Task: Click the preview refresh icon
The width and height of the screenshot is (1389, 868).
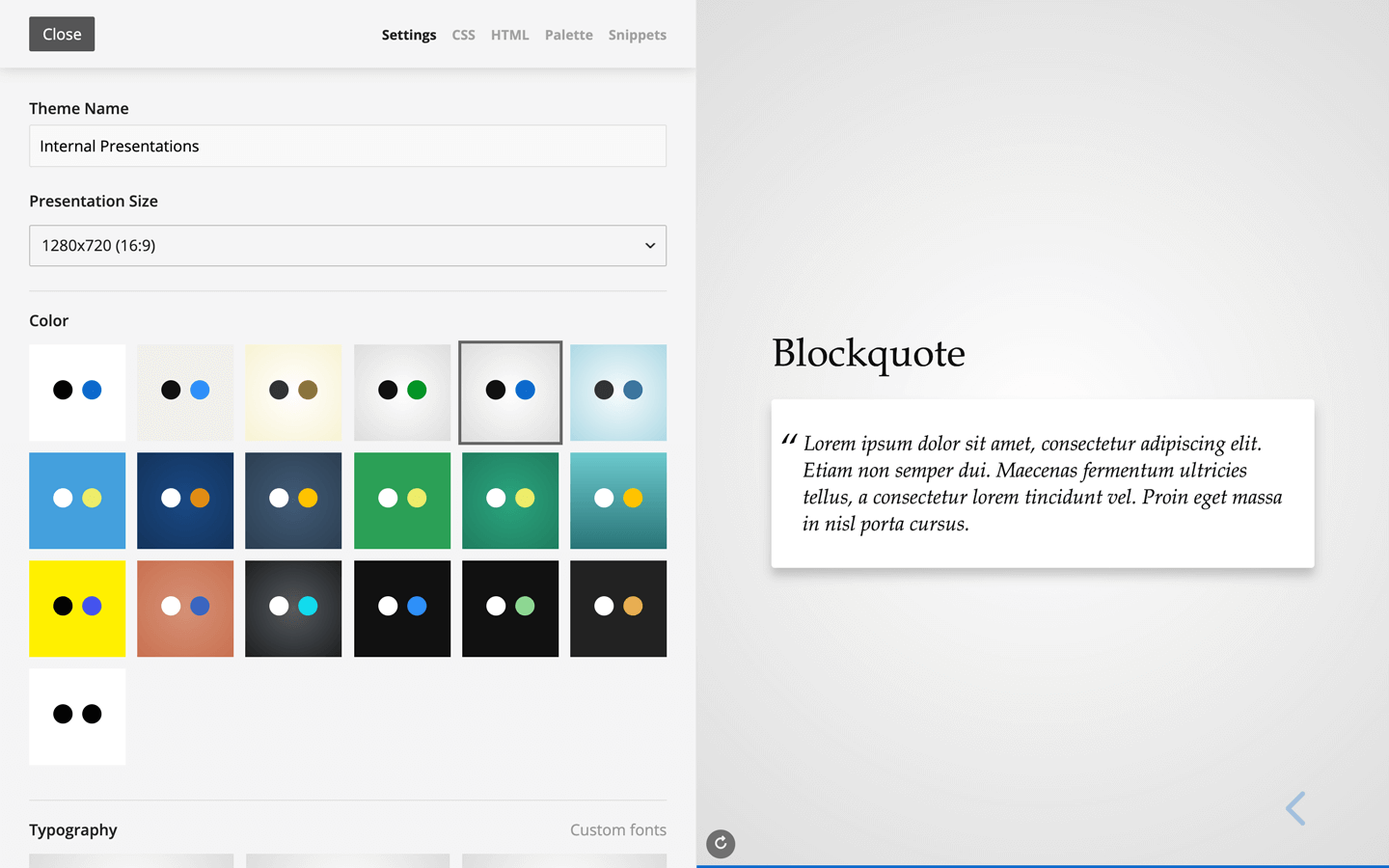Action: pos(721,844)
